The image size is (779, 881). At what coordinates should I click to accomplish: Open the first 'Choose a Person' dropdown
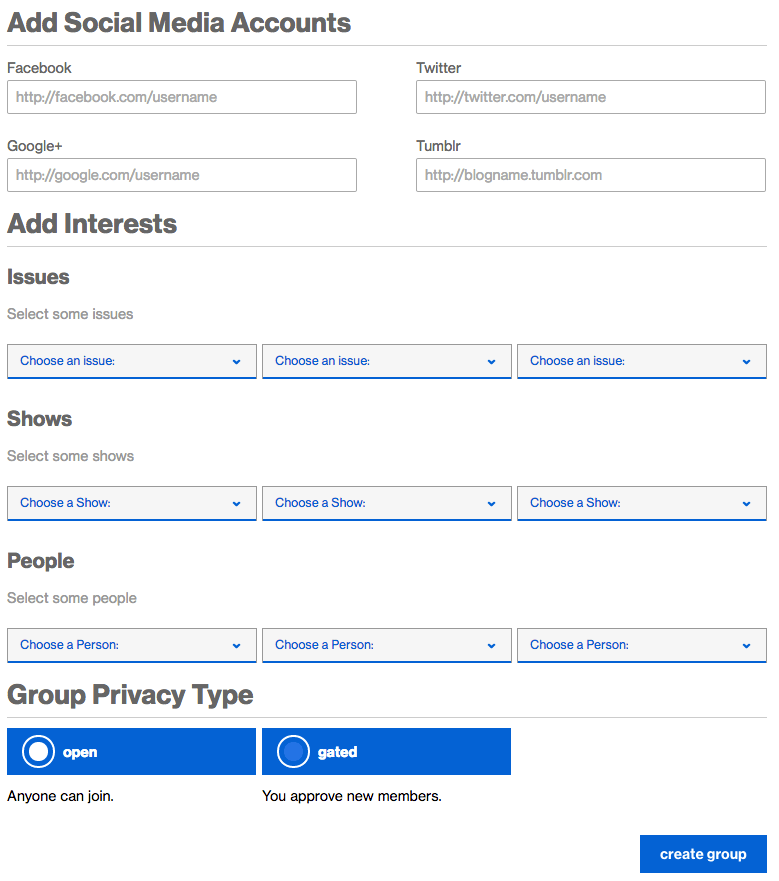click(131, 645)
